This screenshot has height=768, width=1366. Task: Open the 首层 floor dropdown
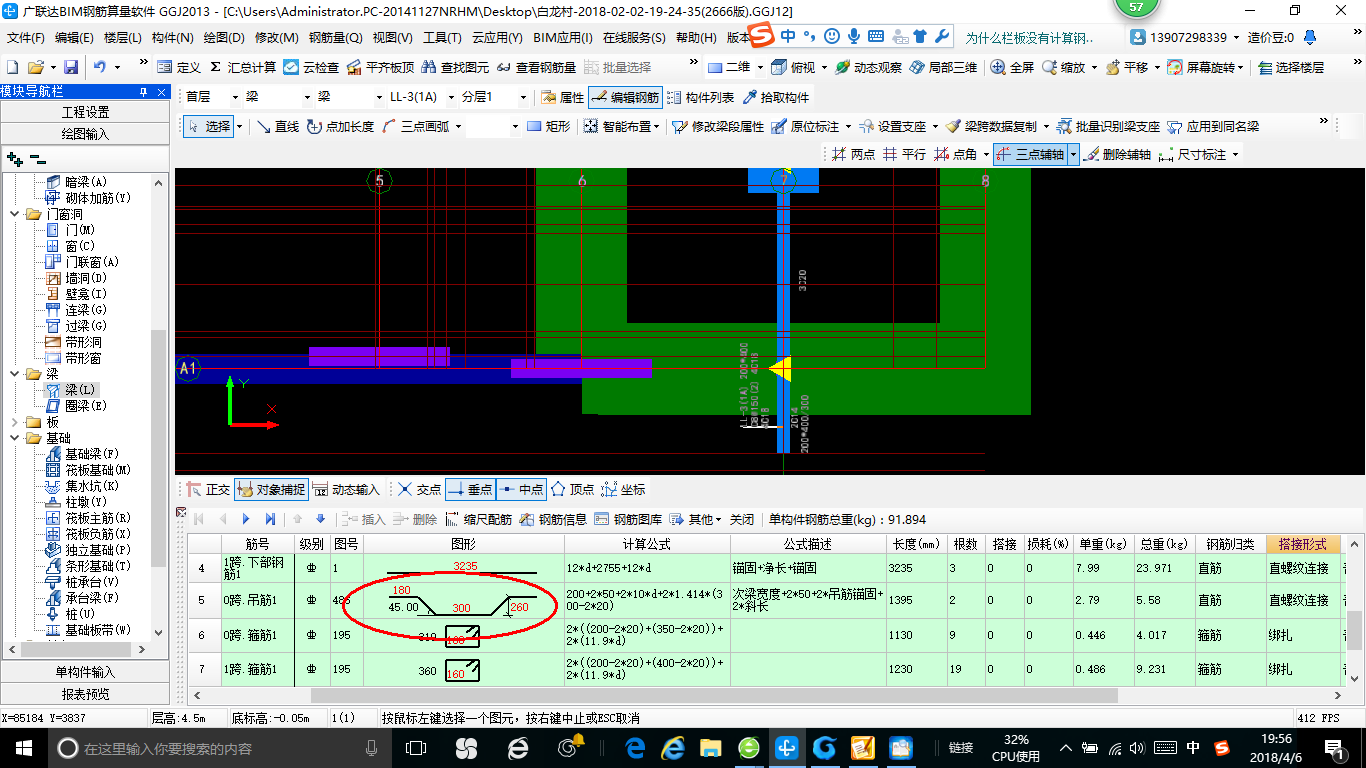click(x=236, y=97)
